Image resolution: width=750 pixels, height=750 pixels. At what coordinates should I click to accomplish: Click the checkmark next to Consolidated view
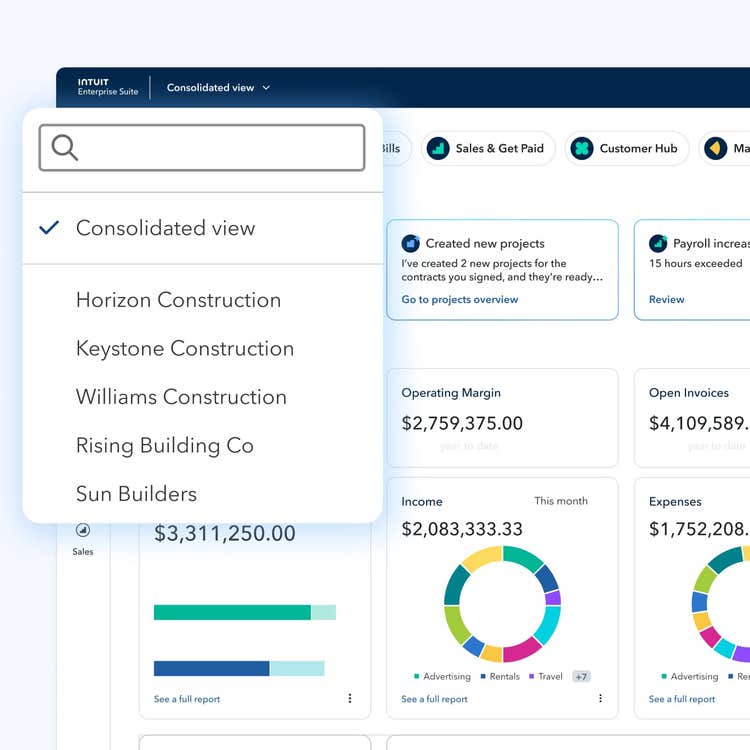(x=49, y=228)
